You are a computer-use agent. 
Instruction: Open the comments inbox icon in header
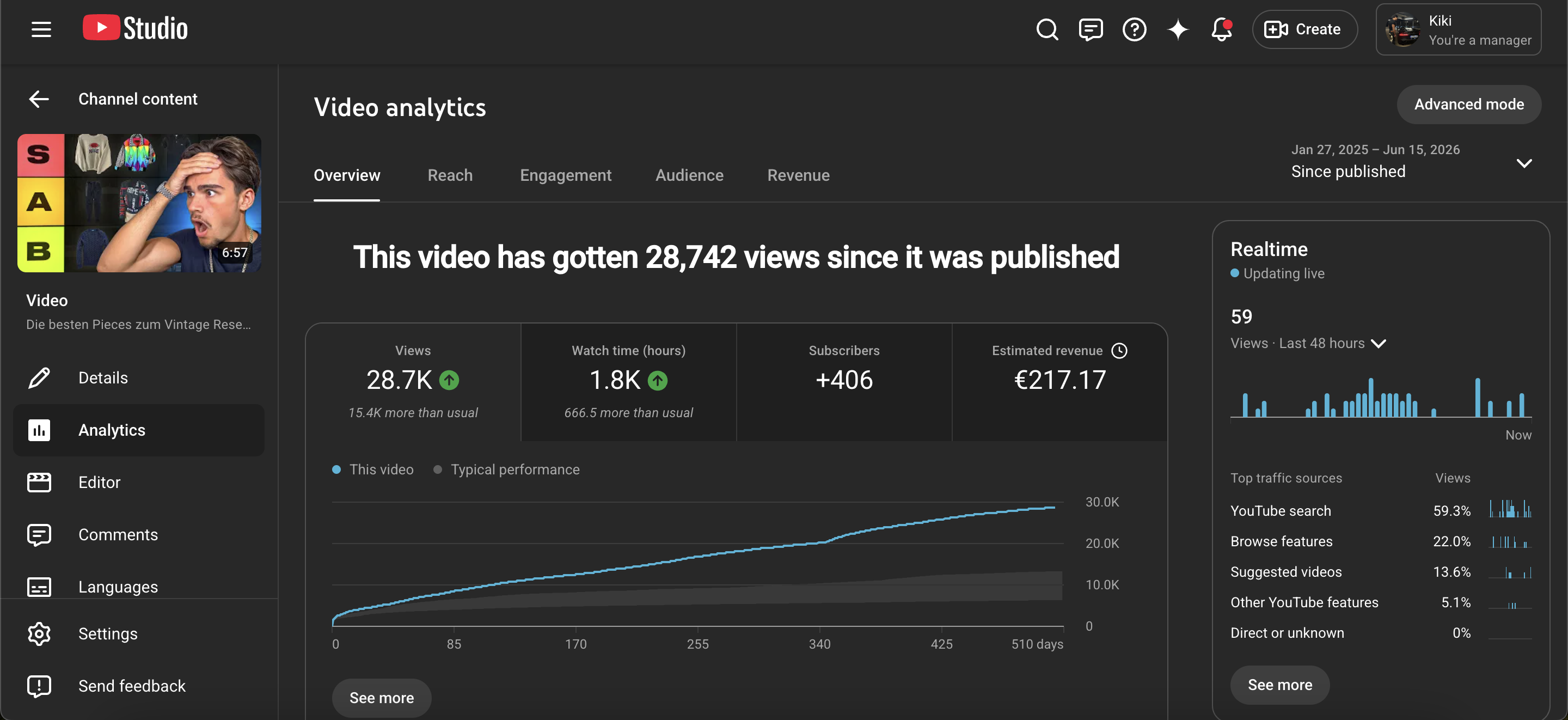tap(1090, 29)
